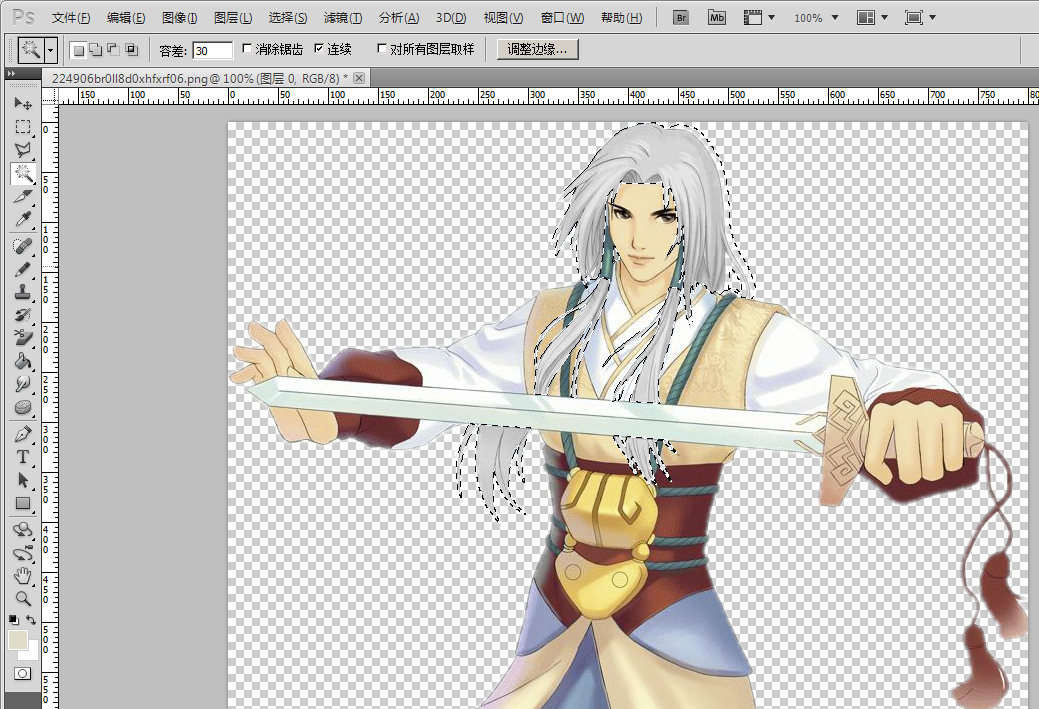This screenshot has height=709, width=1039.
Task: Select the Eraser tool
Action: coord(23,338)
